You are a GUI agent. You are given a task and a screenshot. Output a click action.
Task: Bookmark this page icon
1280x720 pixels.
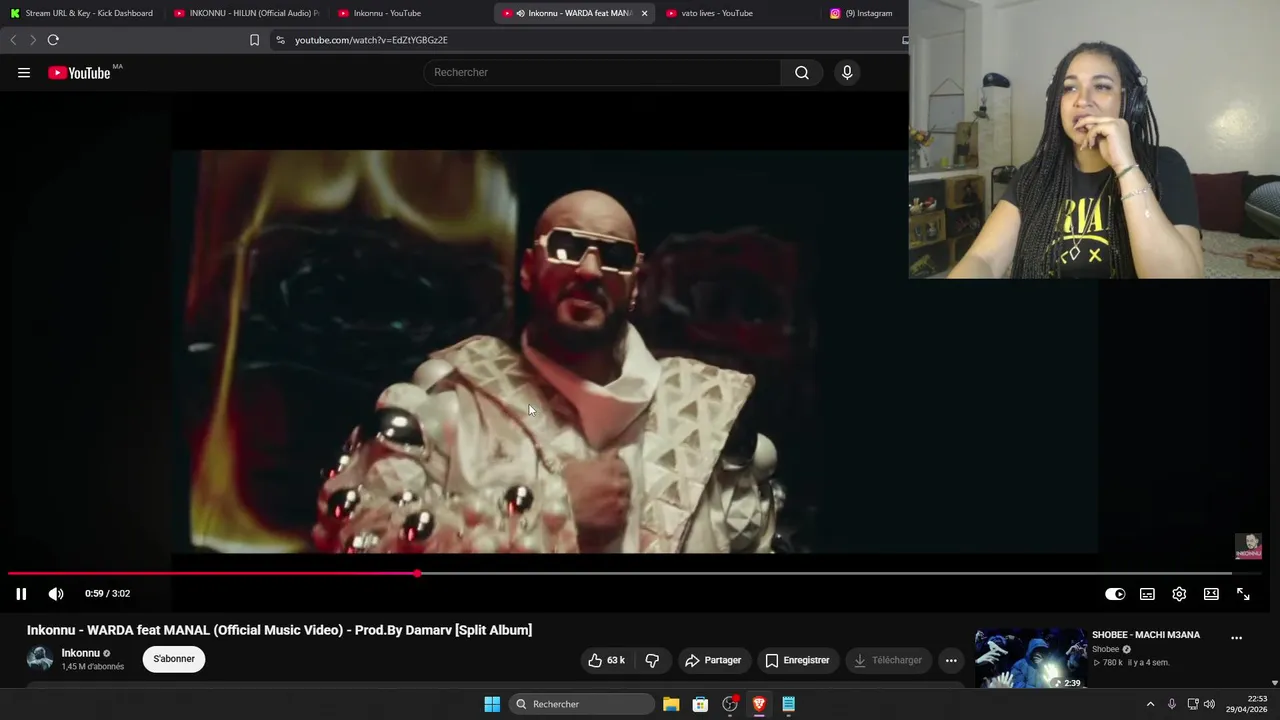pyautogui.click(x=254, y=40)
